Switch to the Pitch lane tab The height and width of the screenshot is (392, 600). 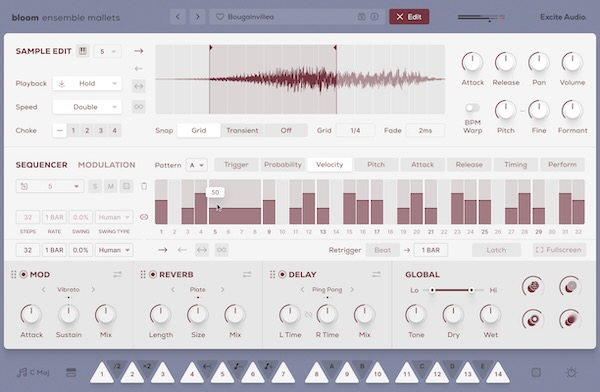click(x=376, y=165)
